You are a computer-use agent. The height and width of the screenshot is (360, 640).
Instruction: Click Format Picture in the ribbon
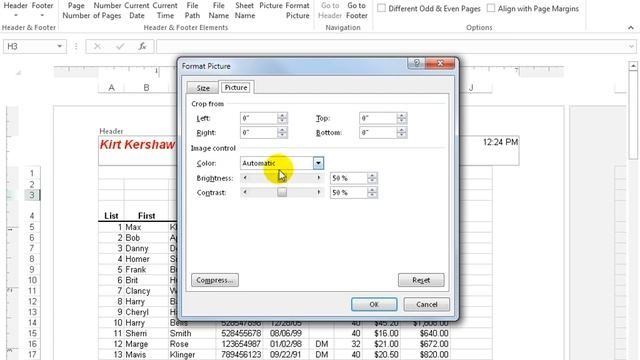pos(297,10)
